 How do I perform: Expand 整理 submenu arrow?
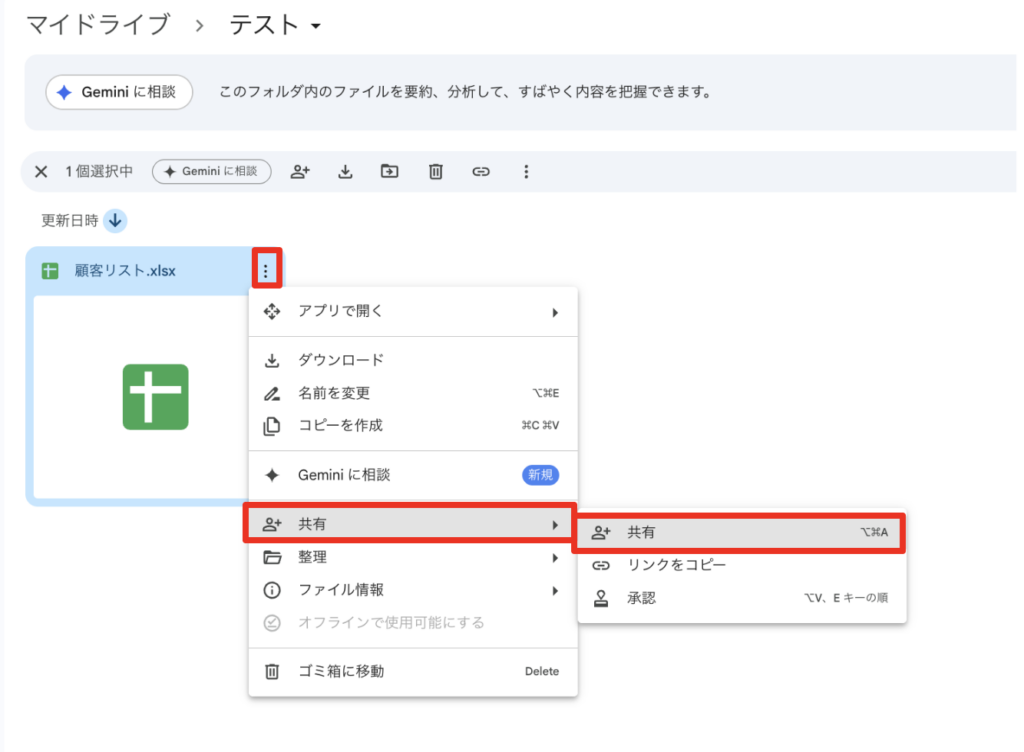point(555,558)
